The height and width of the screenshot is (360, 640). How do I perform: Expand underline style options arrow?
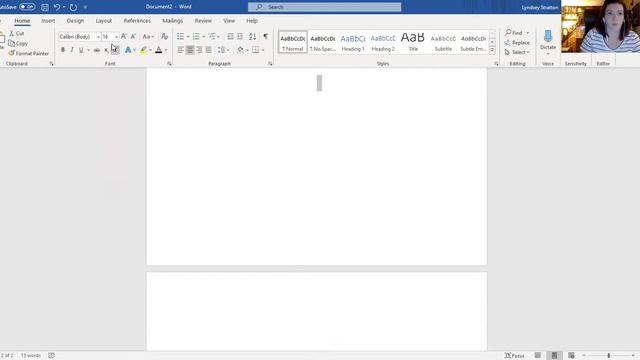88,50
